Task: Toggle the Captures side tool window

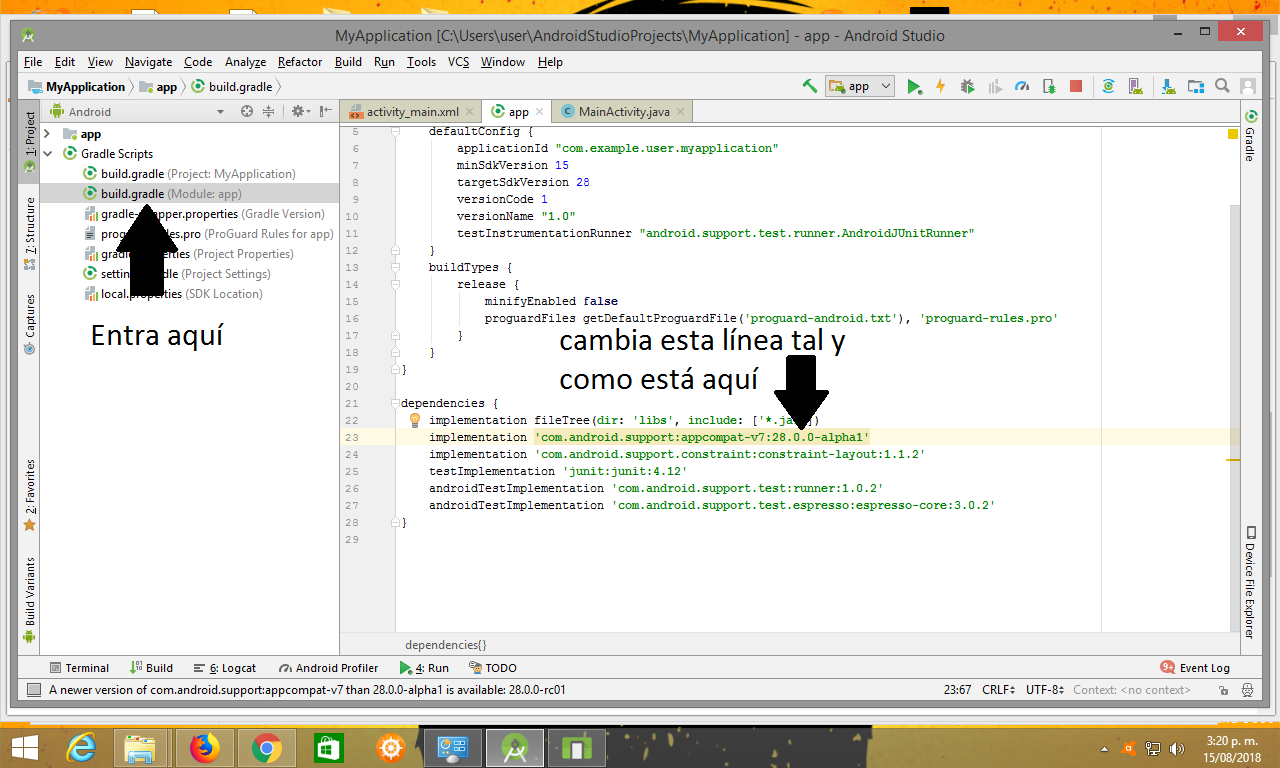Action: 29,323
